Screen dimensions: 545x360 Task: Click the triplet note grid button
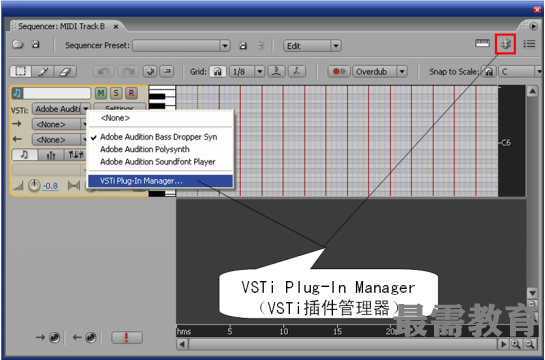tap(276, 72)
